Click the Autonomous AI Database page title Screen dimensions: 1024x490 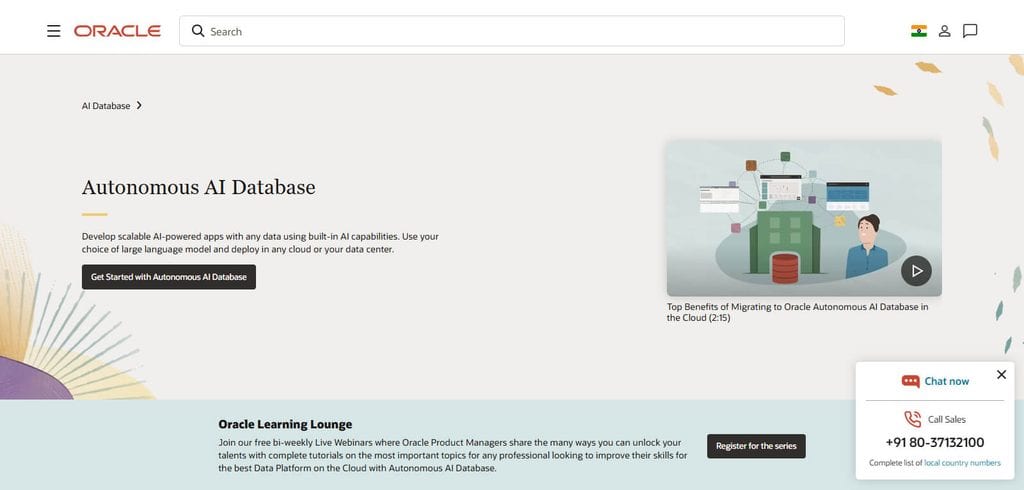tap(199, 188)
